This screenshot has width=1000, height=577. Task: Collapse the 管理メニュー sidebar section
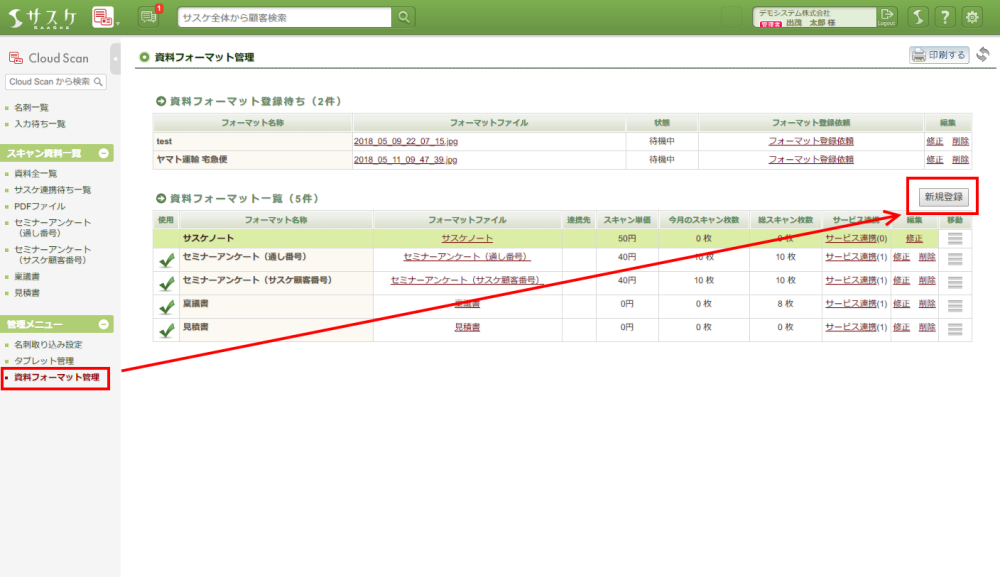103,324
